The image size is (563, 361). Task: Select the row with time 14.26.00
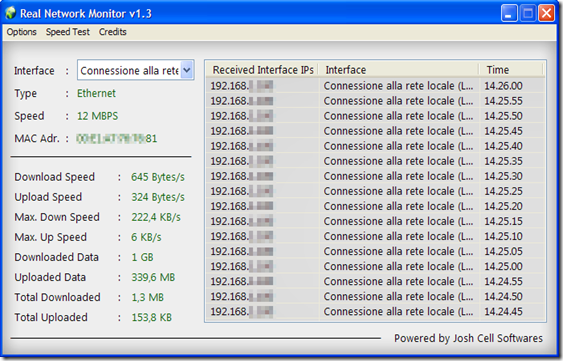(x=375, y=86)
